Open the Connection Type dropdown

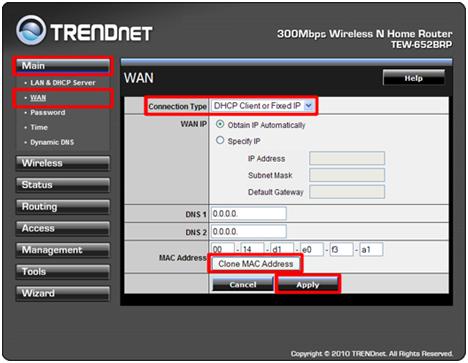[262, 106]
